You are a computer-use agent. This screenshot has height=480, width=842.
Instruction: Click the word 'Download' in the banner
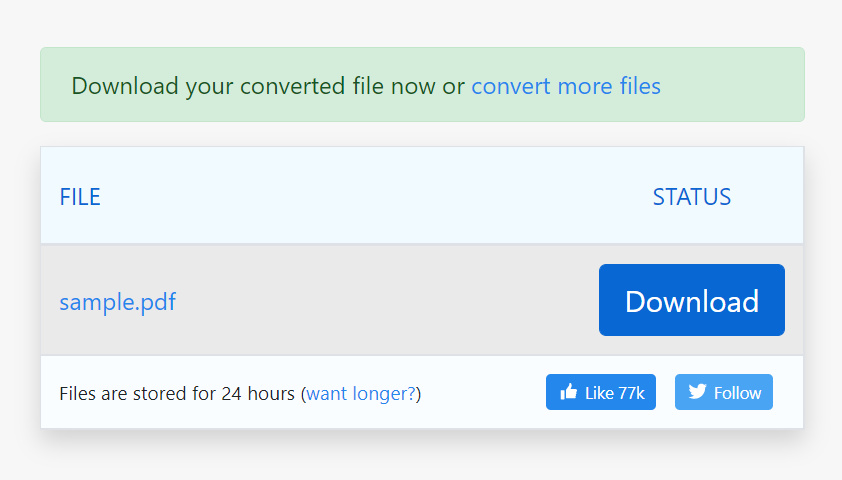(x=125, y=86)
